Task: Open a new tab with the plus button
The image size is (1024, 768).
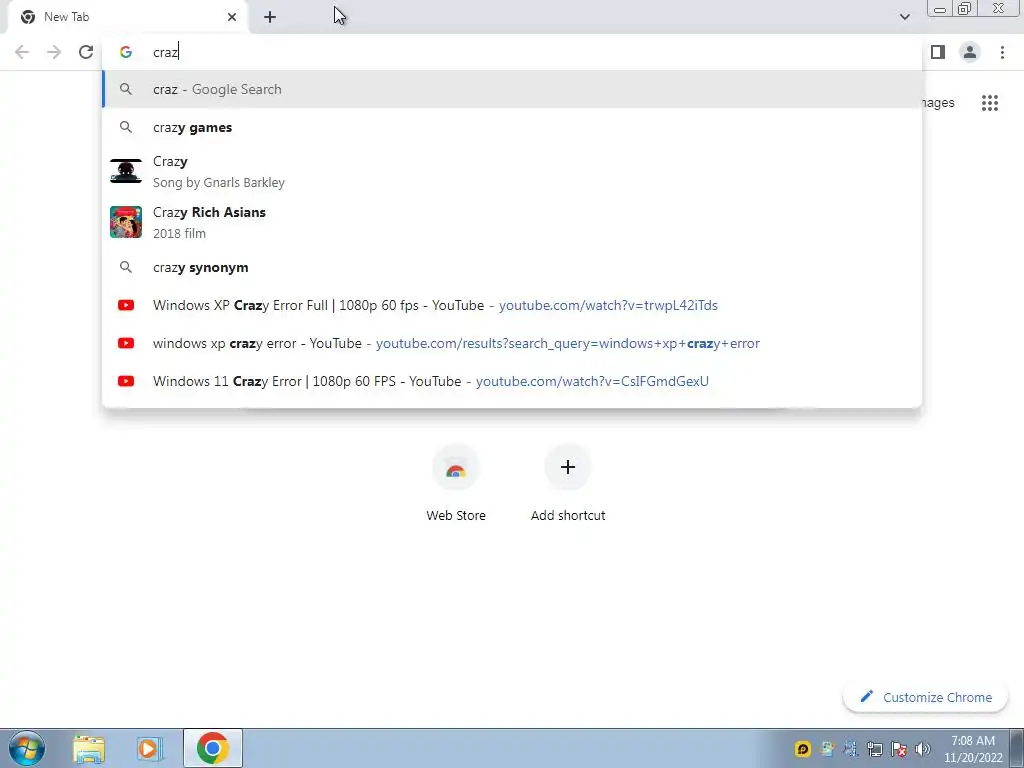Action: pyautogui.click(x=270, y=17)
